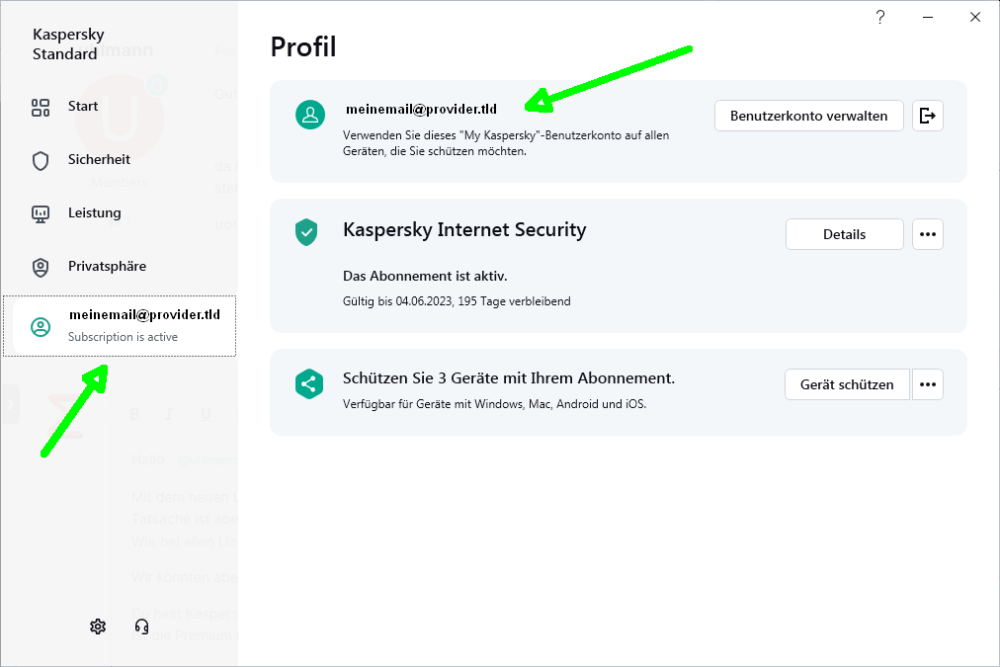Click the Start grid icon in sidebar

click(x=41, y=107)
